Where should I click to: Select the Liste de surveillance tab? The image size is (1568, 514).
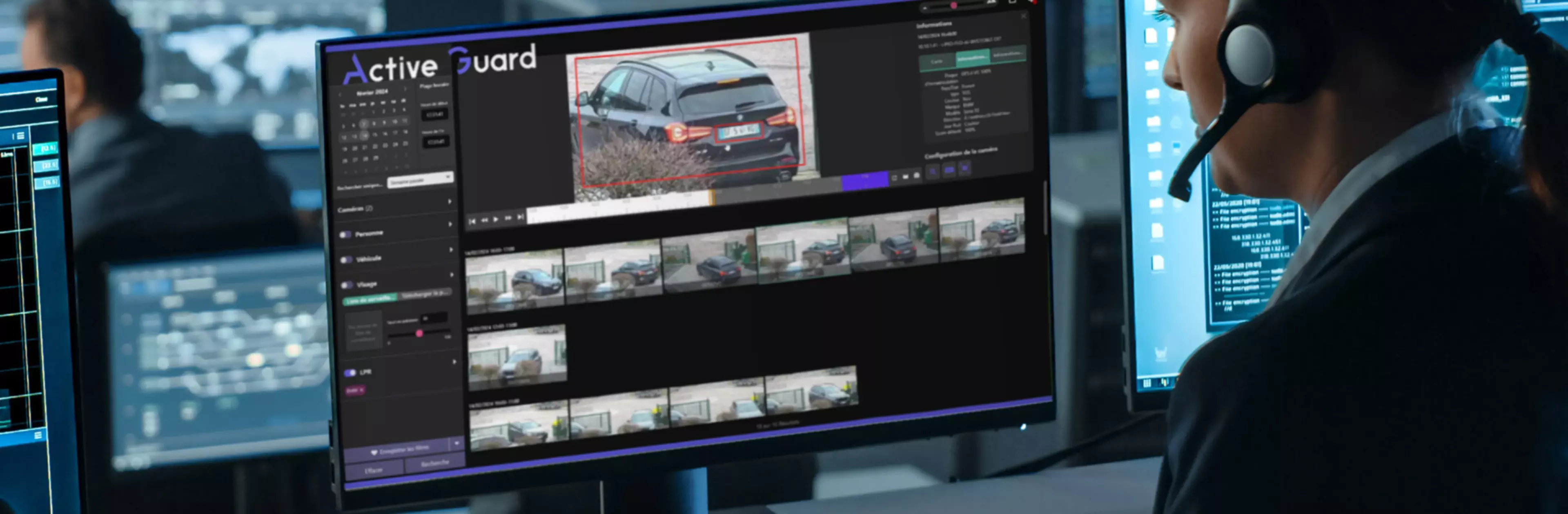(370, 299)
